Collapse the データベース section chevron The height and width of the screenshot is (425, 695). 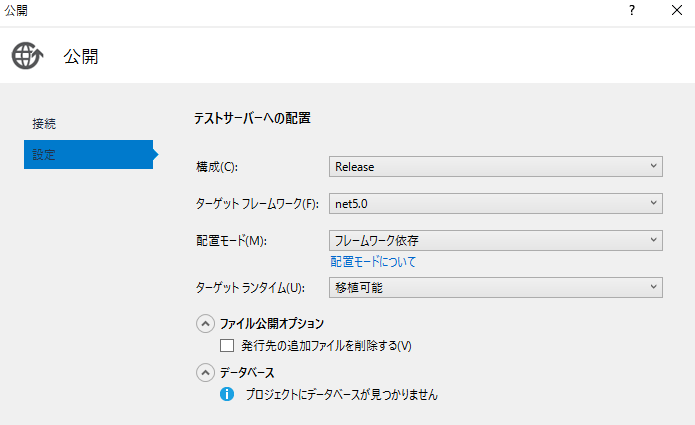pyautogui.click(x=205, y=373)
